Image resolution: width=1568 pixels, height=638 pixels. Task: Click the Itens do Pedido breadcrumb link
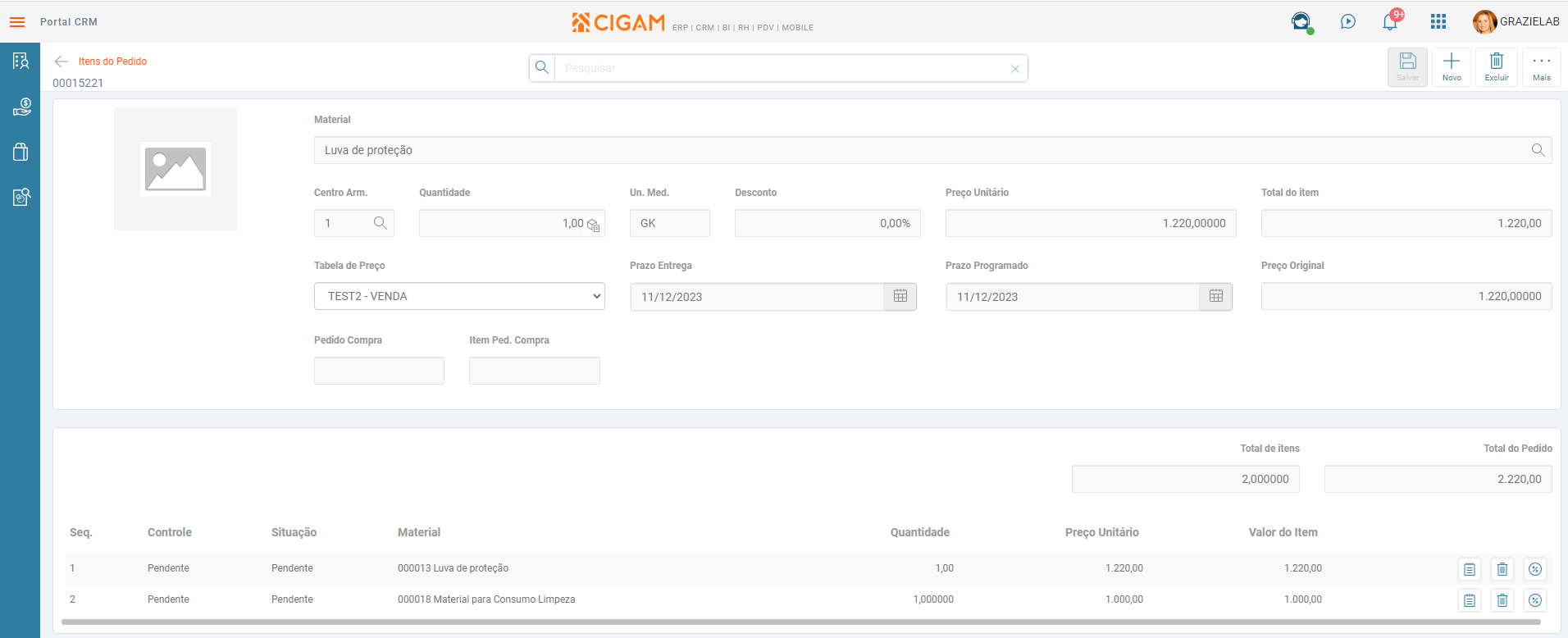point(112,62)
